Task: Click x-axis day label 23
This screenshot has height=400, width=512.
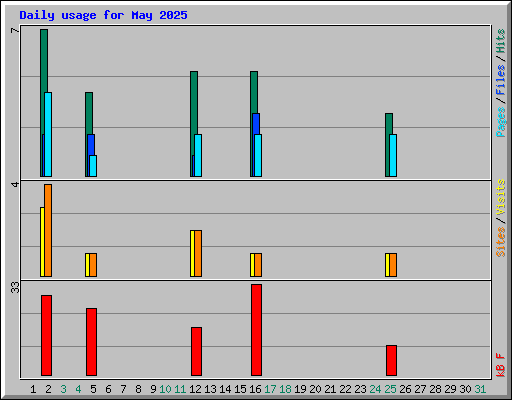Action: click(360, 389)
